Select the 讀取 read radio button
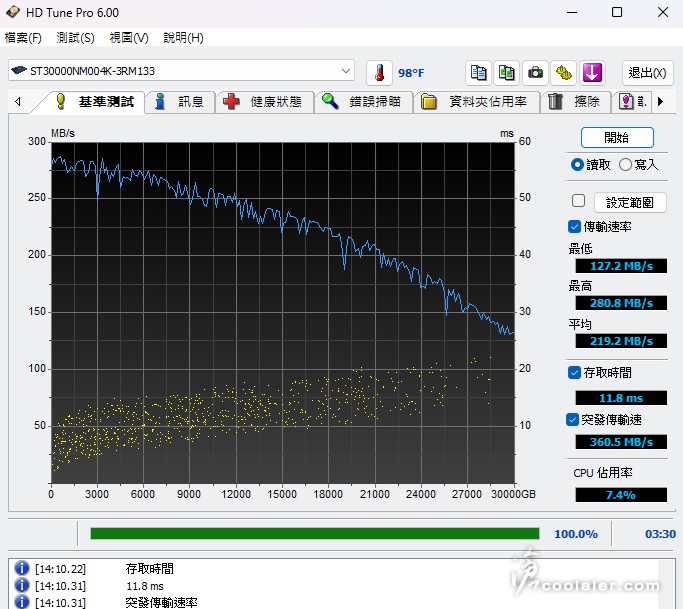The image size is (683, 609). click(577, 165)
